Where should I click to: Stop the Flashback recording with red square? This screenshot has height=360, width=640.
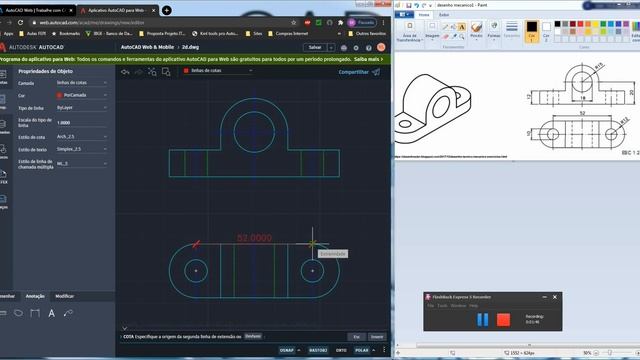pos(503,320)
